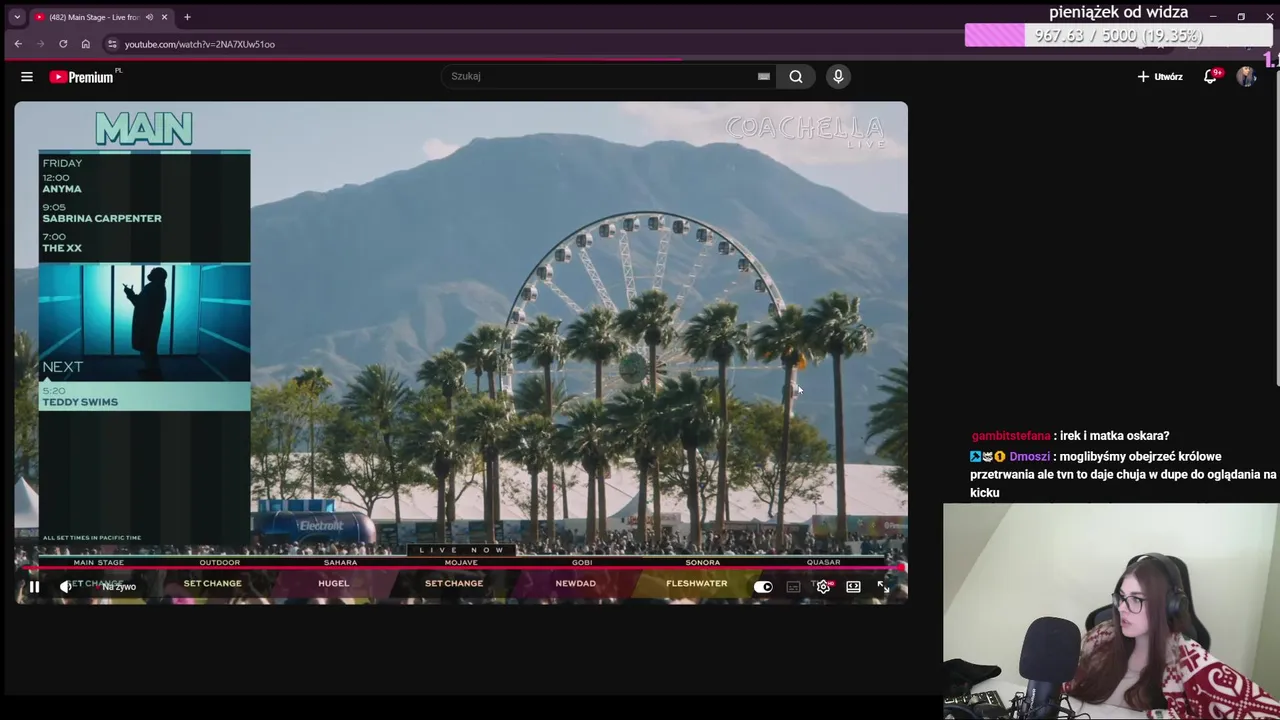Viewport: 1280px width, 720px height.
Task: Open the YouTube guide hamburger menu
Action: [x=27, y=77]
